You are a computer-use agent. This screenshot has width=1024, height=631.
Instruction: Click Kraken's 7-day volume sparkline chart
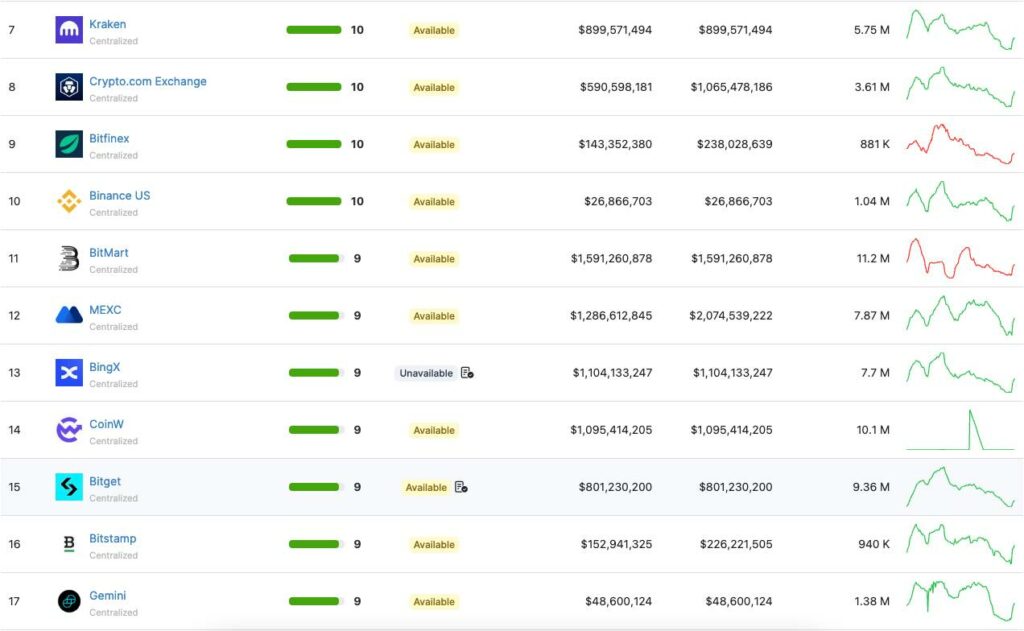961,30
